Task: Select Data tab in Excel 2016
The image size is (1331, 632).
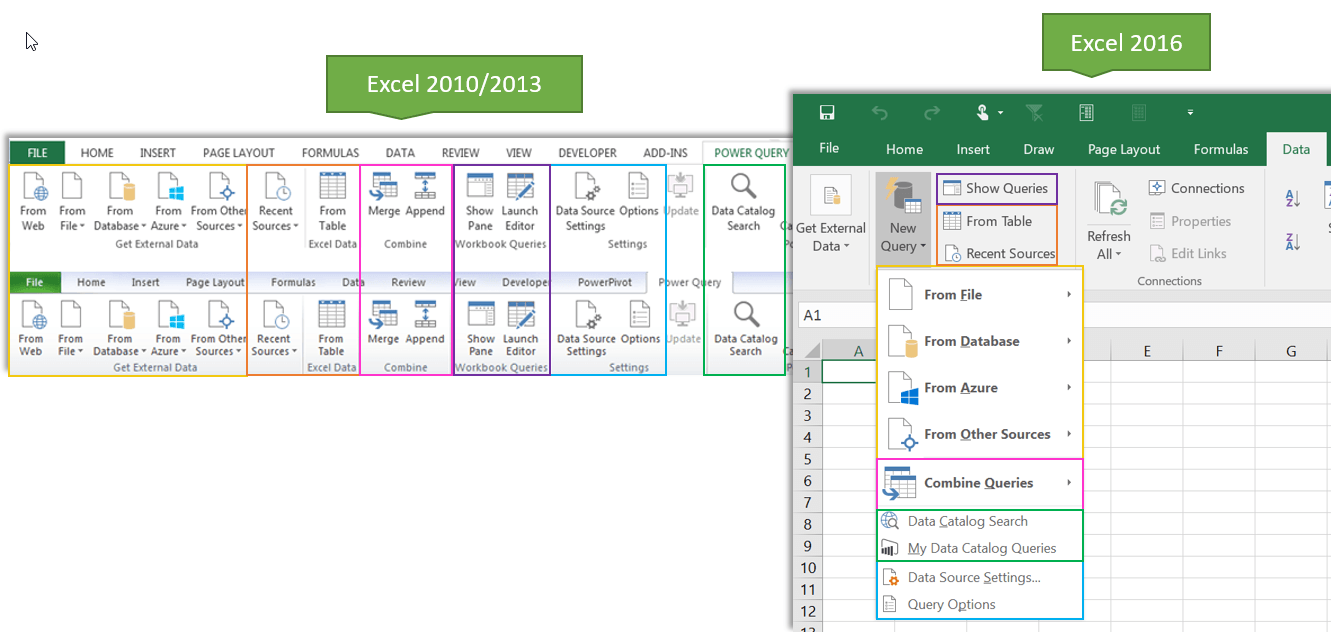Action: (1296, 149)
